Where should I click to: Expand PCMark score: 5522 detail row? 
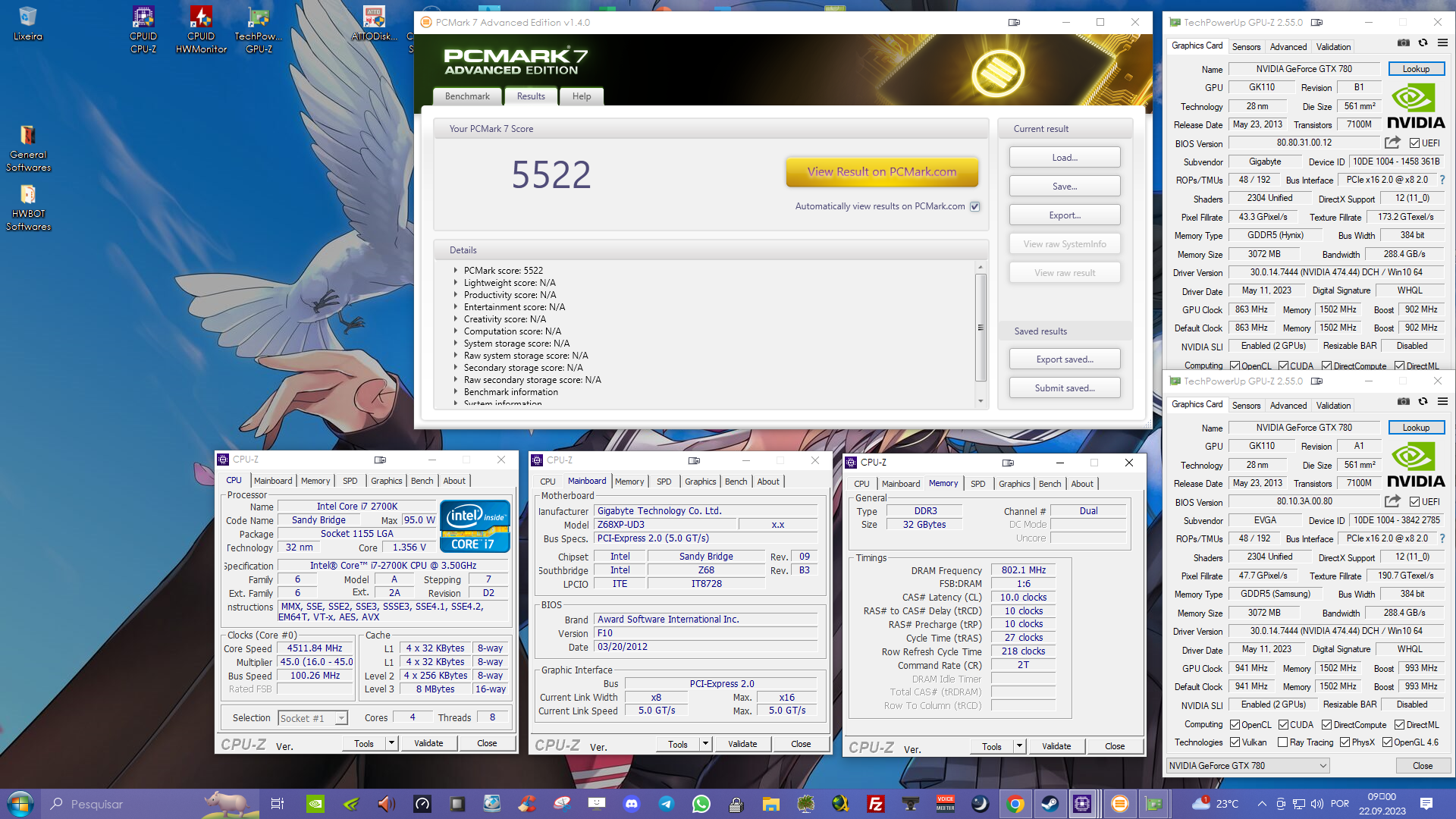[x=456, y=271]
